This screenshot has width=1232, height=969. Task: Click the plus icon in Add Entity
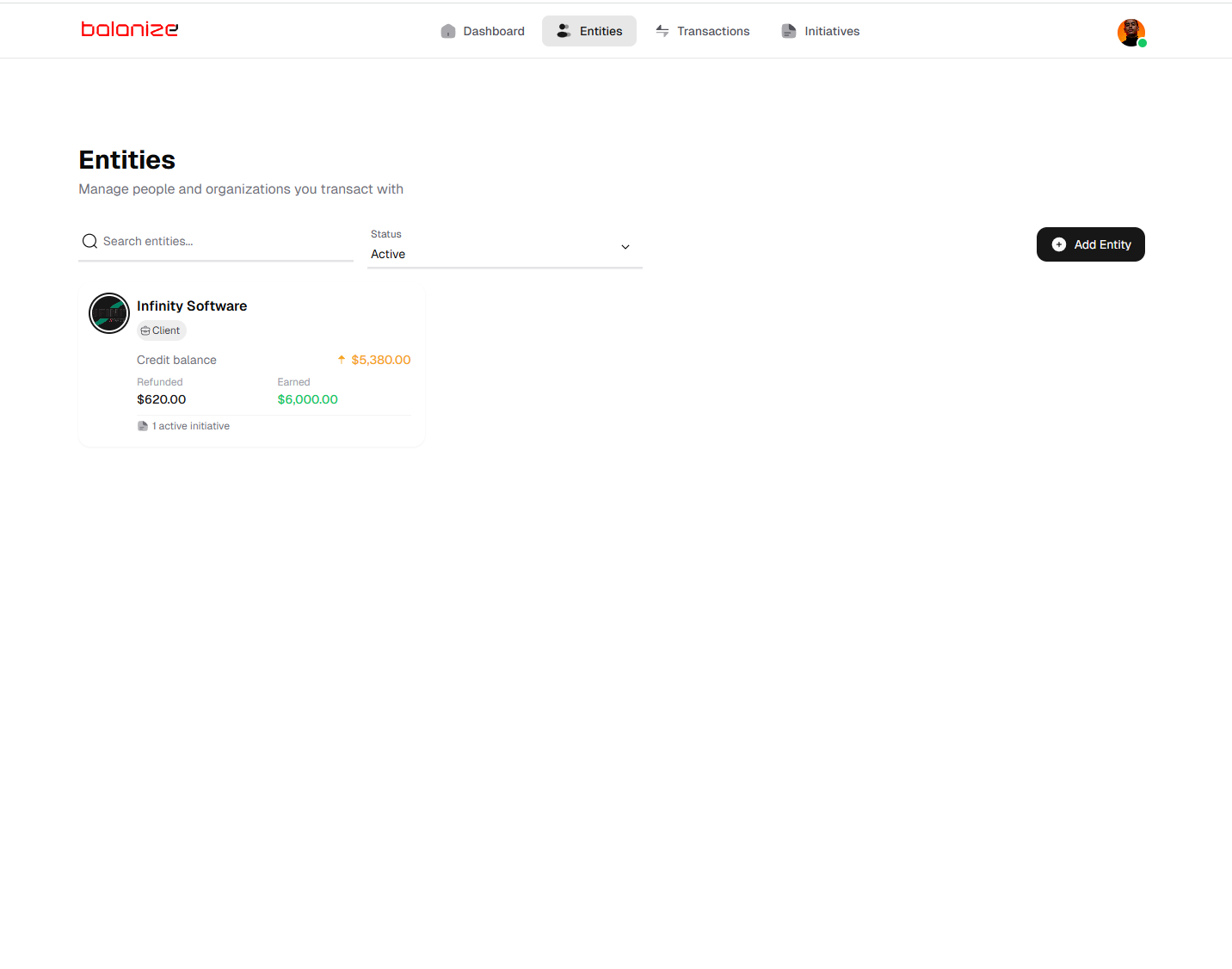pyautogui.click(x=1059, y=244)
